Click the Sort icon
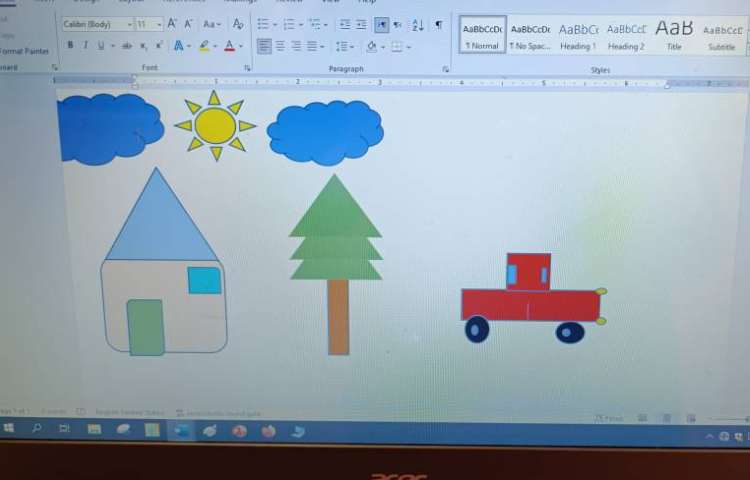The height and width of the screenshot is (480, 750). [x=417, y=24]
